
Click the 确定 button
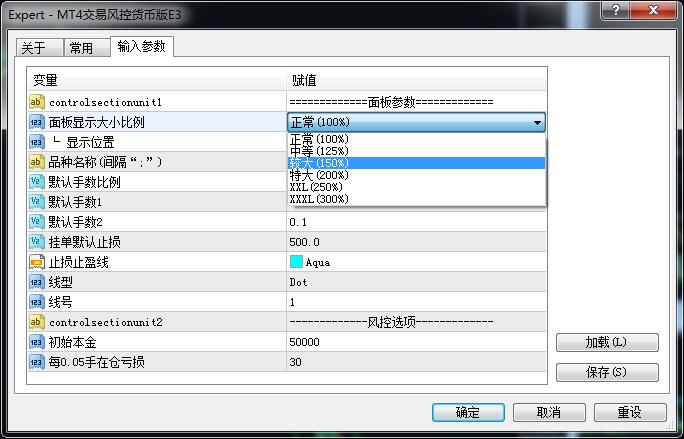(x=468, y=412)
